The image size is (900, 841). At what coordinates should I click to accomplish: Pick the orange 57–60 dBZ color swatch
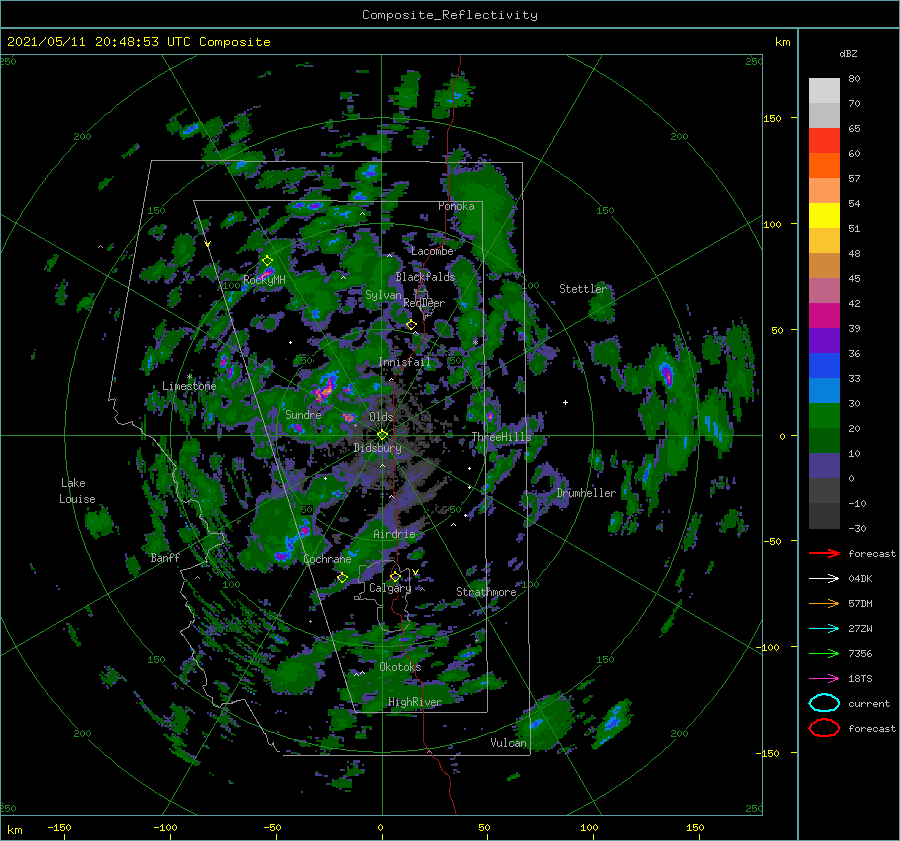click(x=824, y=166)
